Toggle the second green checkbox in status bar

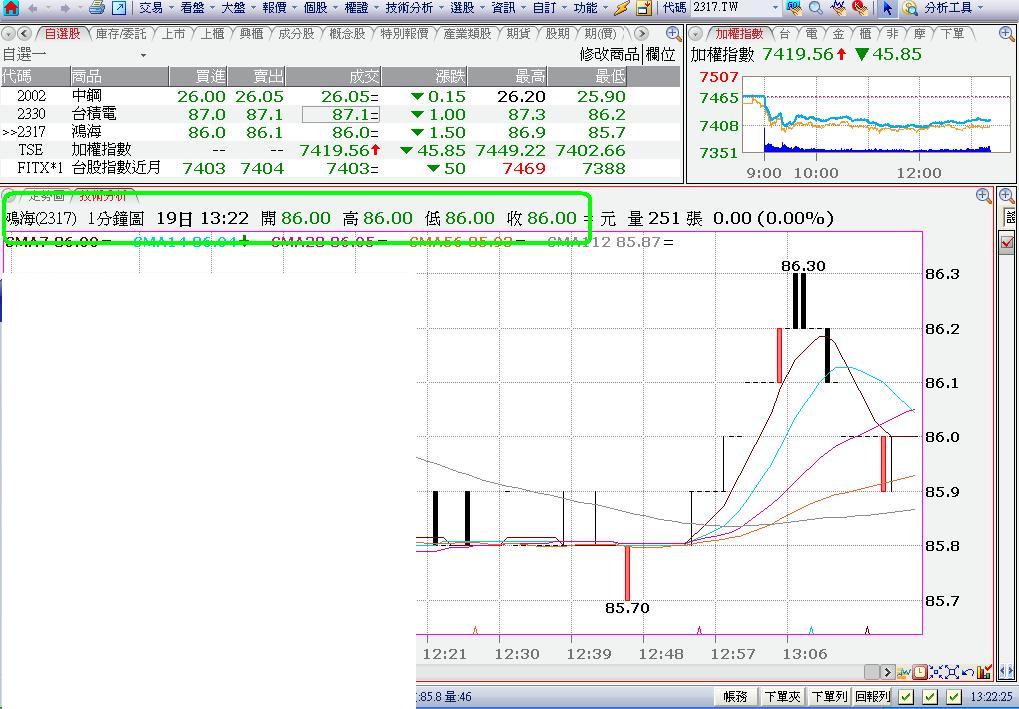pyautogui.click(x=930, y=697)
